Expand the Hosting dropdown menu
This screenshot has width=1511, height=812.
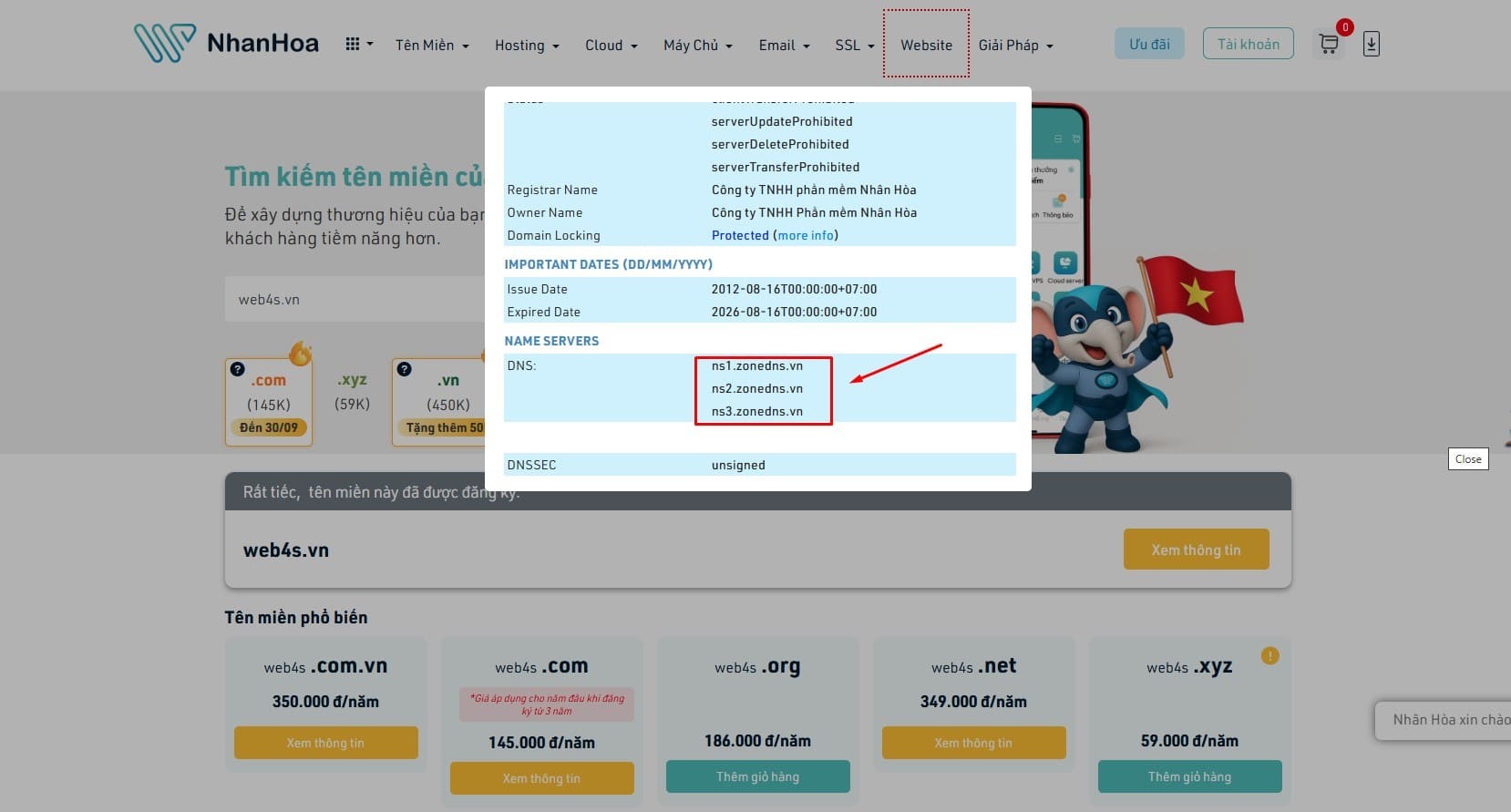click(527, 45)
